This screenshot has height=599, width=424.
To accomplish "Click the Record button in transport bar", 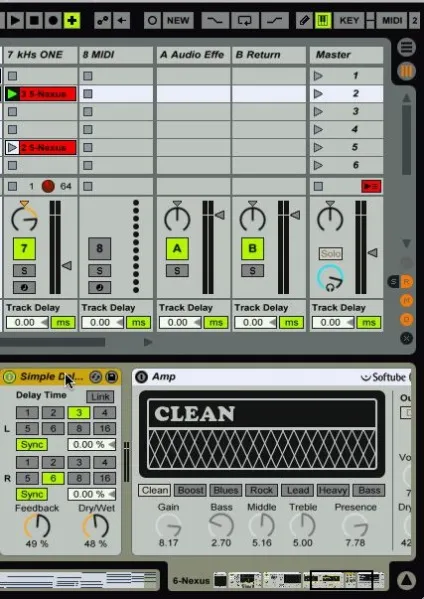I will click(53, 20).
